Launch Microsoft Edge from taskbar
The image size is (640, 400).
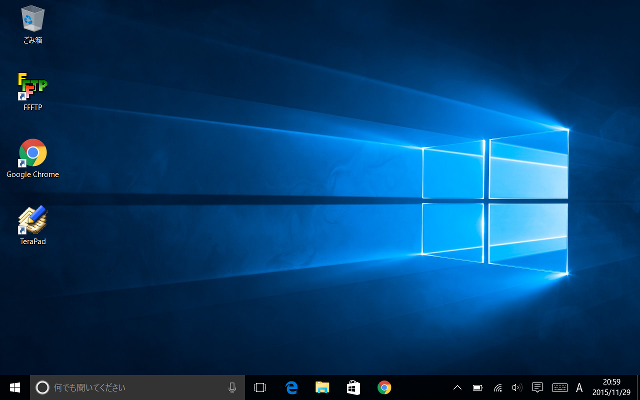tap(292, 387)
